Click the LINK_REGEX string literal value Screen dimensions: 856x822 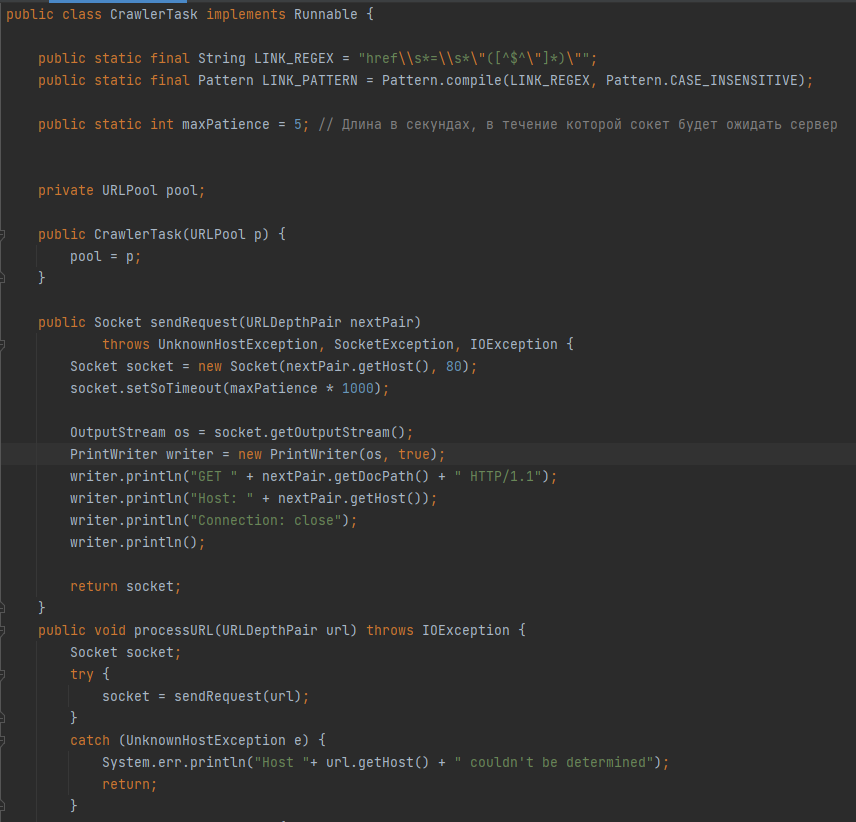473,58
